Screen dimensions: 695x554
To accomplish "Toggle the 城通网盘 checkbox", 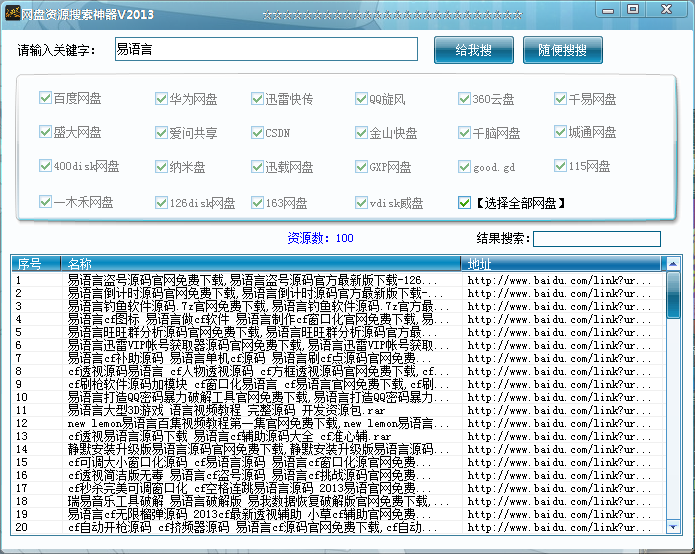I will [x=560, y=132].
